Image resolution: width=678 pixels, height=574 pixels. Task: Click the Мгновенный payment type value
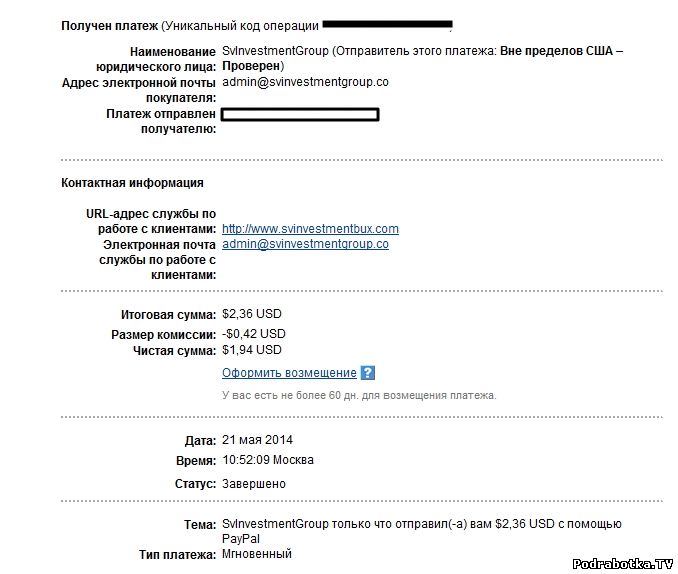click(x=256, y=554)
